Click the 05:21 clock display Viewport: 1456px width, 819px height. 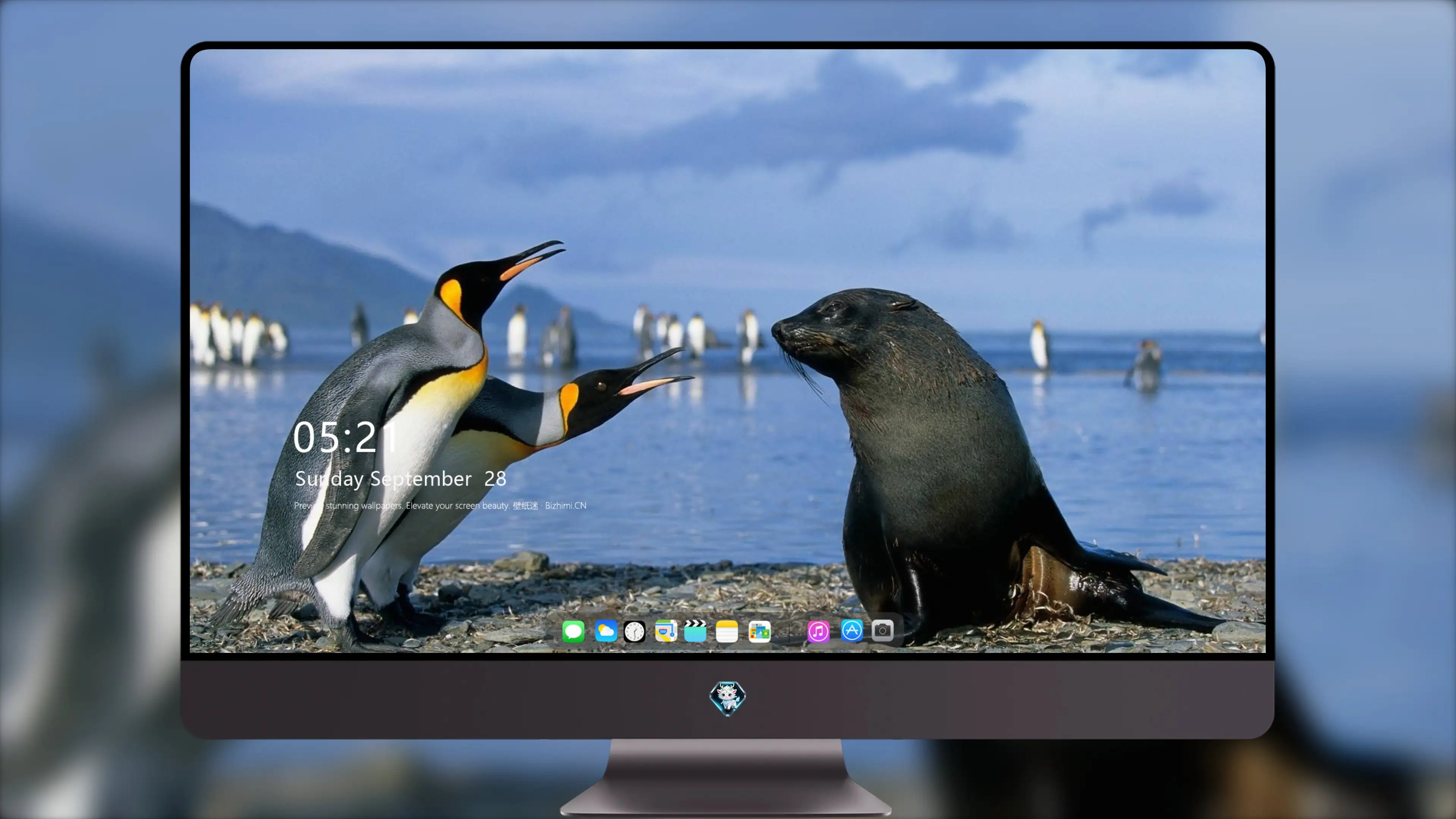point(345,438)
